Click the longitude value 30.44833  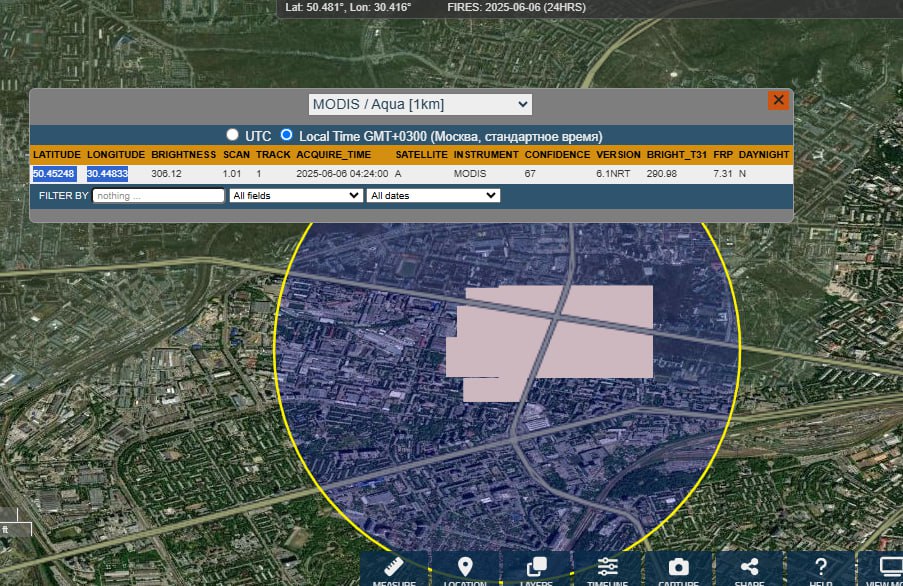[107, 174]
